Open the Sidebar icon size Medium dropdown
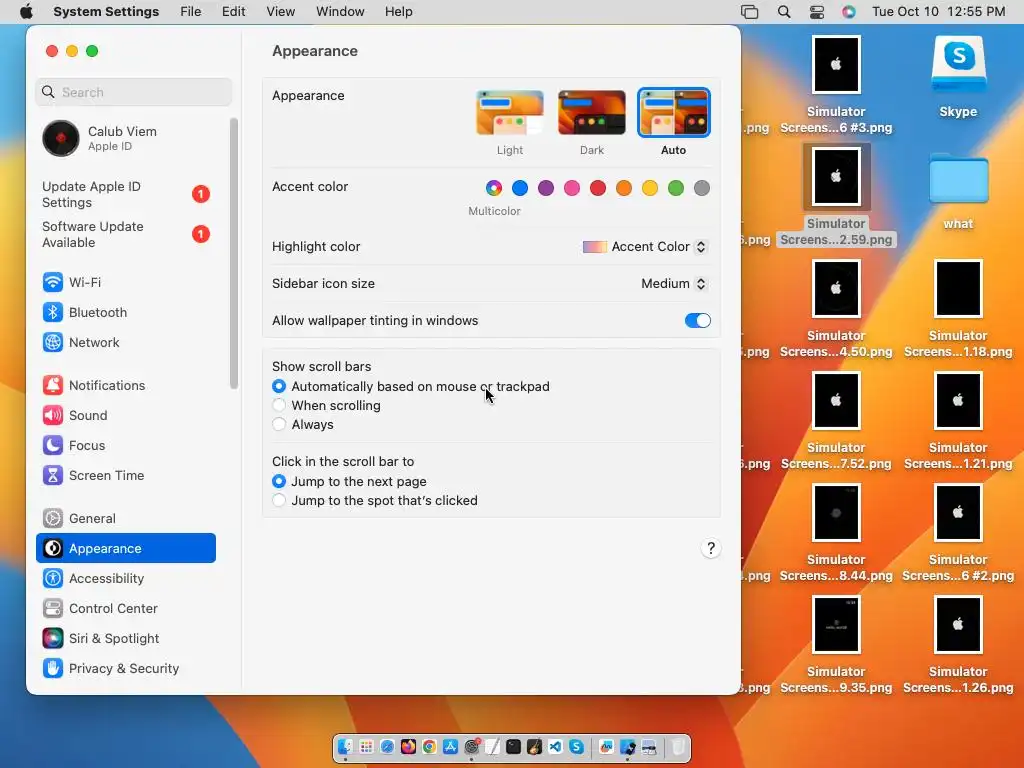 click(x=674, y=283)
